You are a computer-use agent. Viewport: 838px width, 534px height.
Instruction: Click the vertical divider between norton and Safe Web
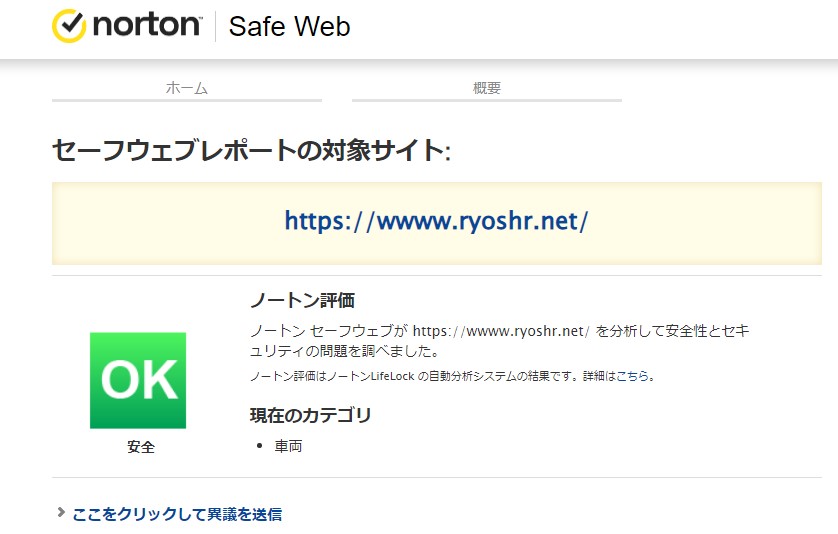(x=215, y=26)
